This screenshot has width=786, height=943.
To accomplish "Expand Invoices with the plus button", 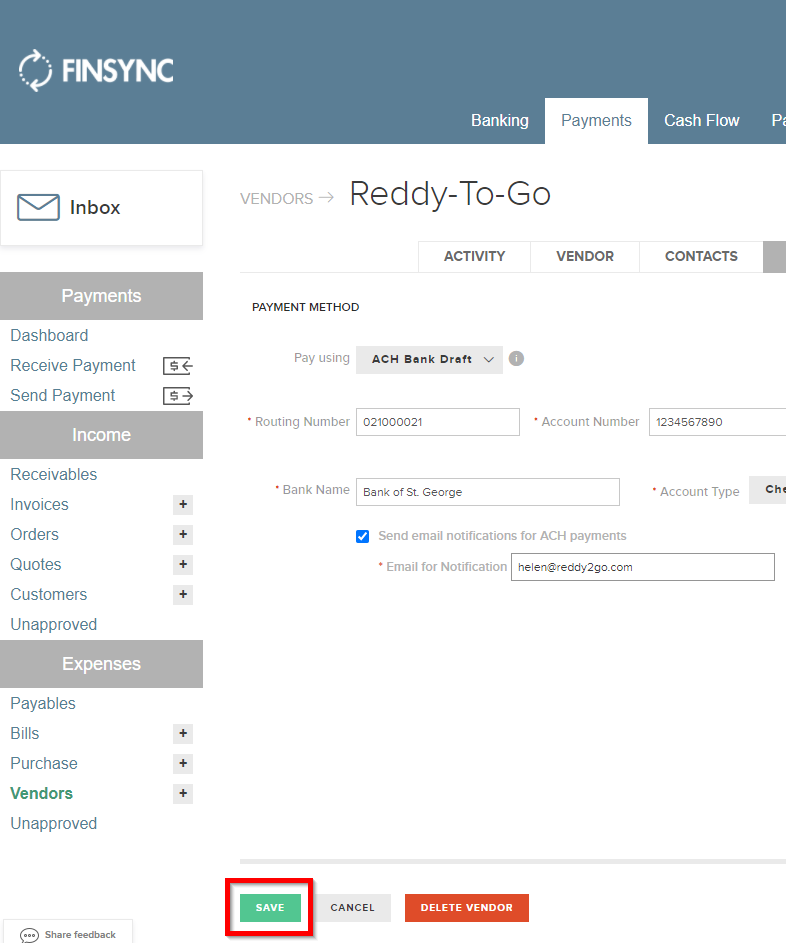I will pyautogui.click(x=183, y=505).
